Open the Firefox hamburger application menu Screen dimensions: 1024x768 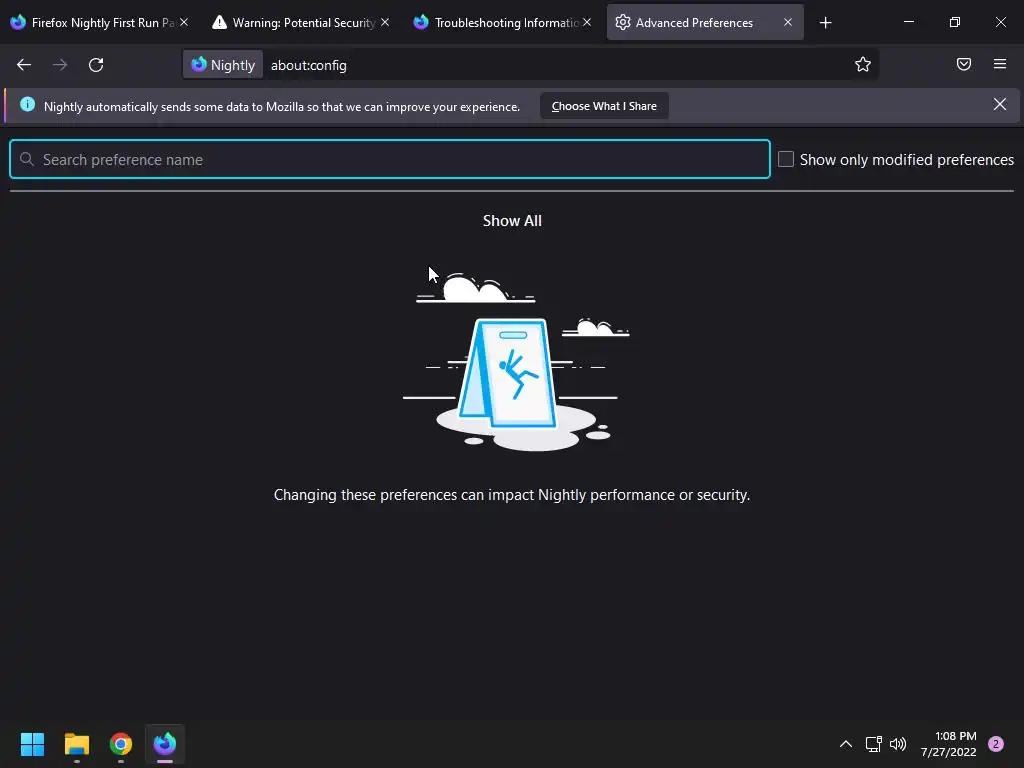[x=999, y=64]
